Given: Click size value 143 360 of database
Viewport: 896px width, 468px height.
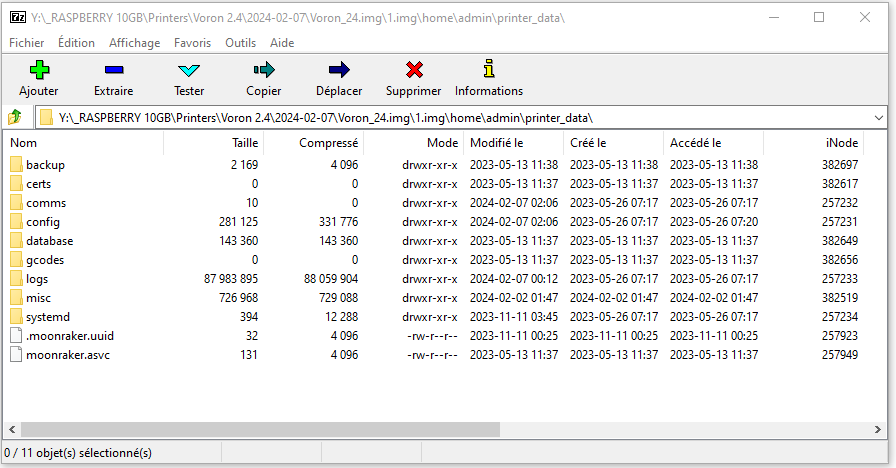Looking at the screenshot, I should click(x=238, y=241).
